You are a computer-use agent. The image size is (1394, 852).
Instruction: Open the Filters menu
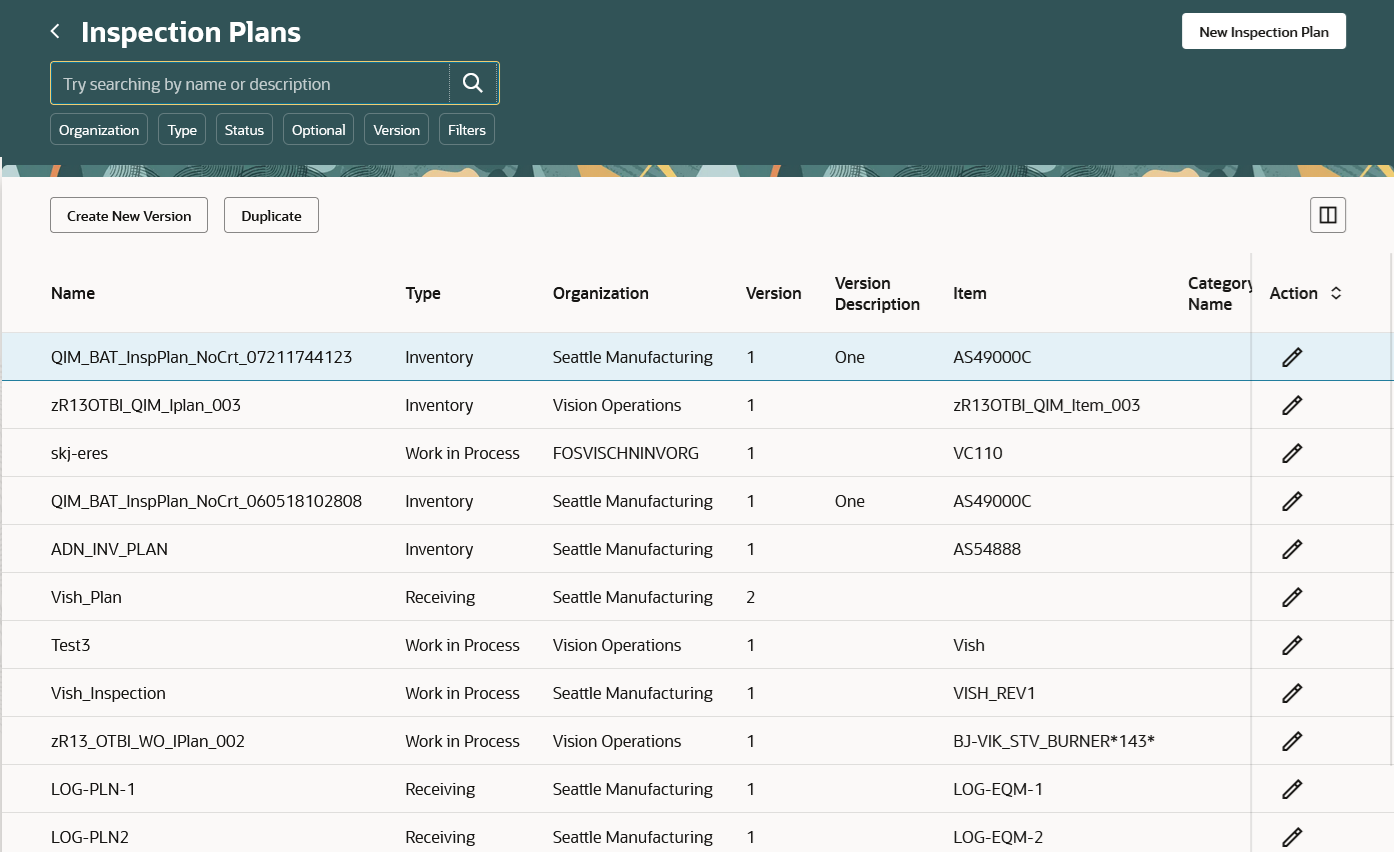466,129
